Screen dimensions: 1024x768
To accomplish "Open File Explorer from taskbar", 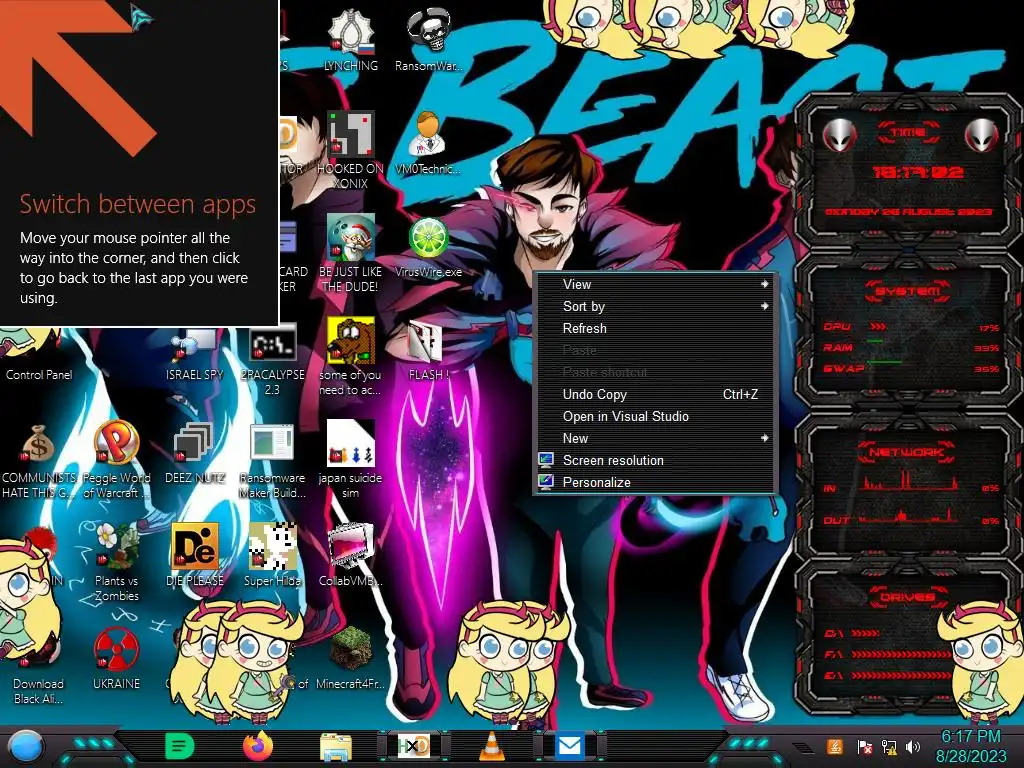I will pyautogui.click(x=336, y=747).
